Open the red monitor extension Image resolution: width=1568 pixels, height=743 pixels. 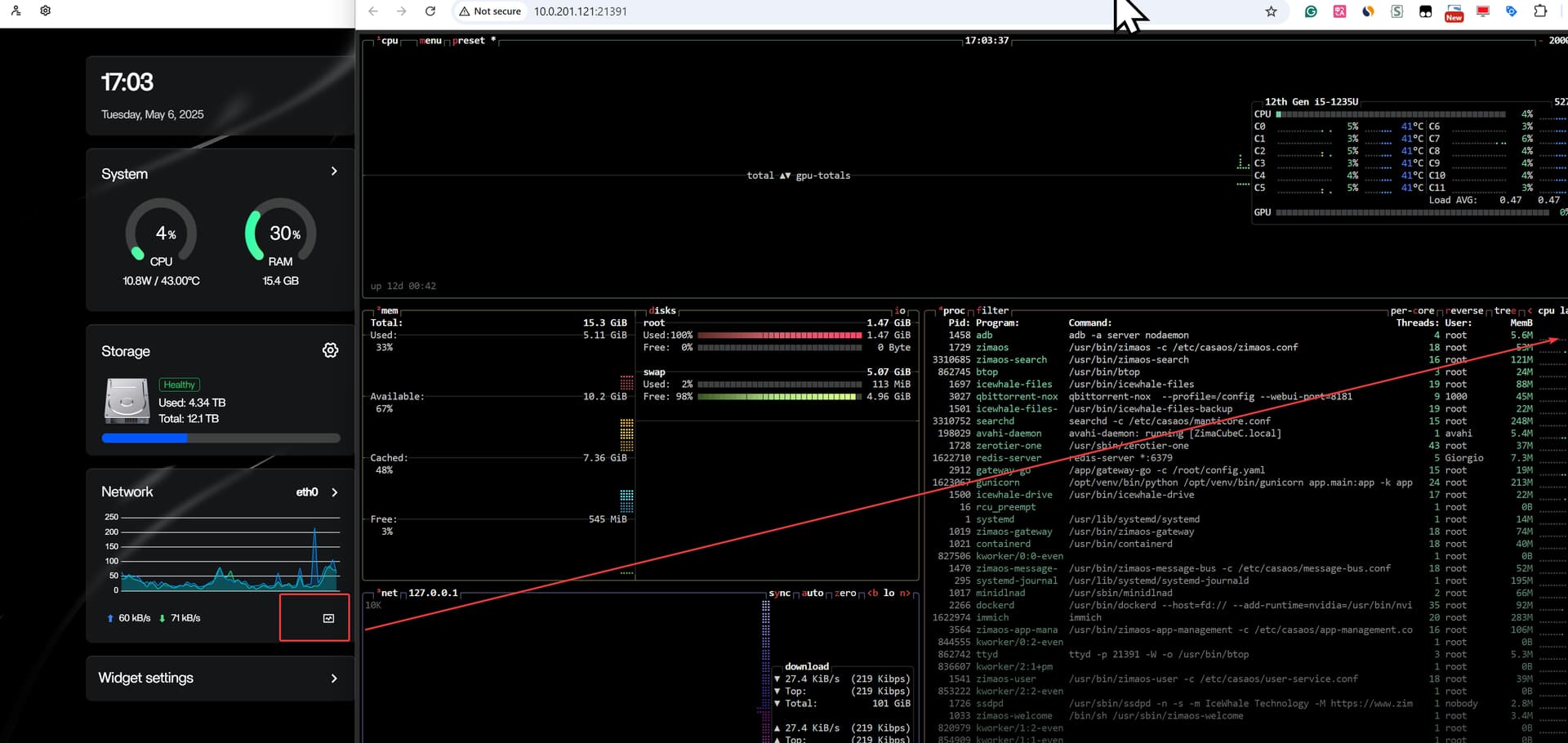click(1483, 11)
